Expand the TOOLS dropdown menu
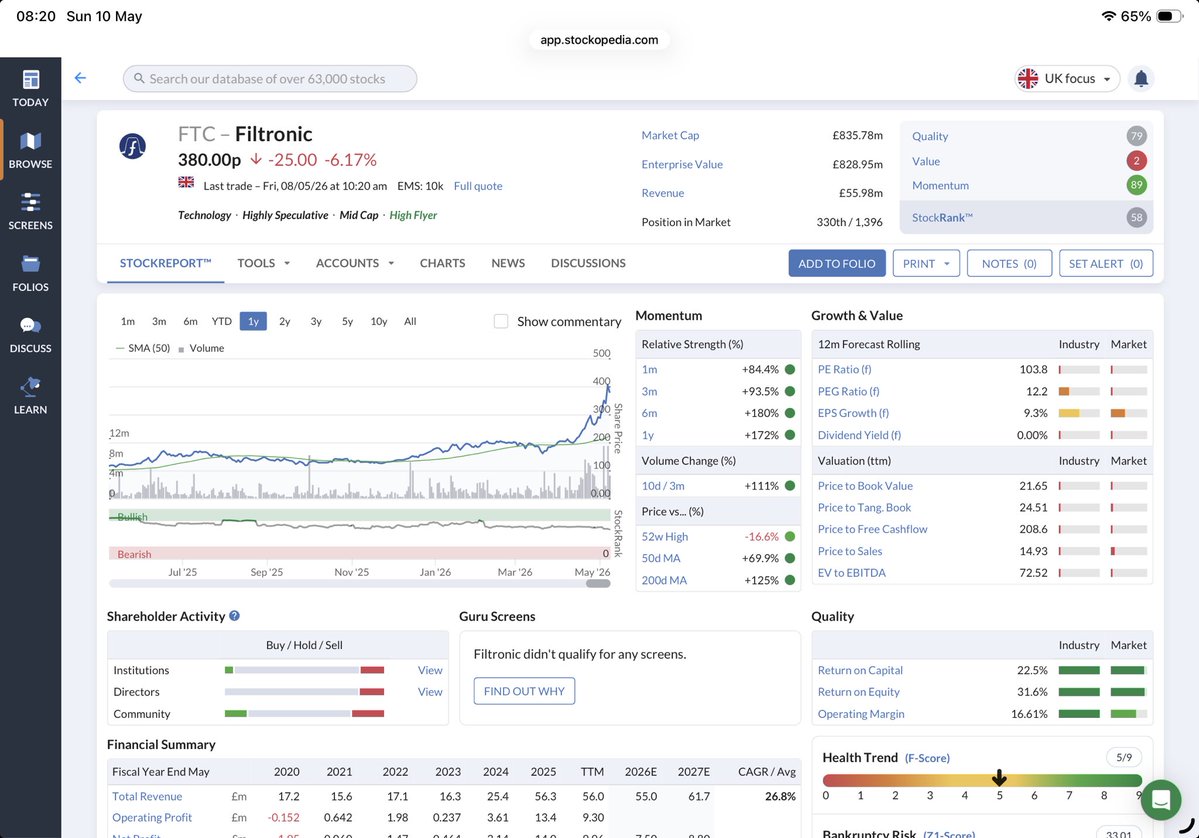The height and width of the screenshot is (838, 1199). (x=263, y=263)
